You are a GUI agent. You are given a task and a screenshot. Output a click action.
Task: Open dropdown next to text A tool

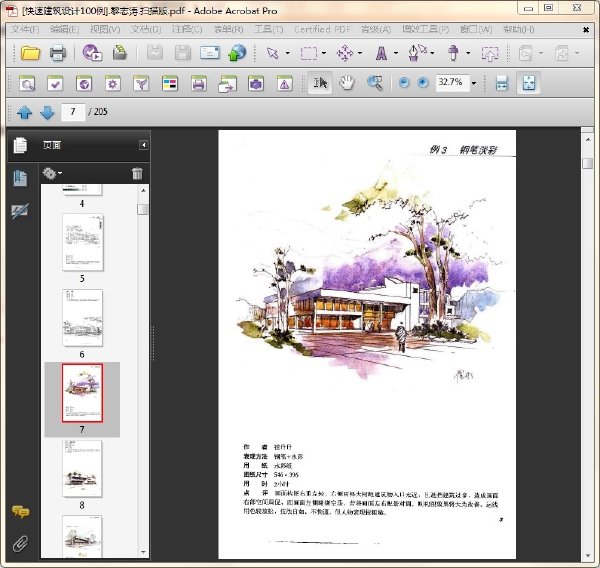396,53
